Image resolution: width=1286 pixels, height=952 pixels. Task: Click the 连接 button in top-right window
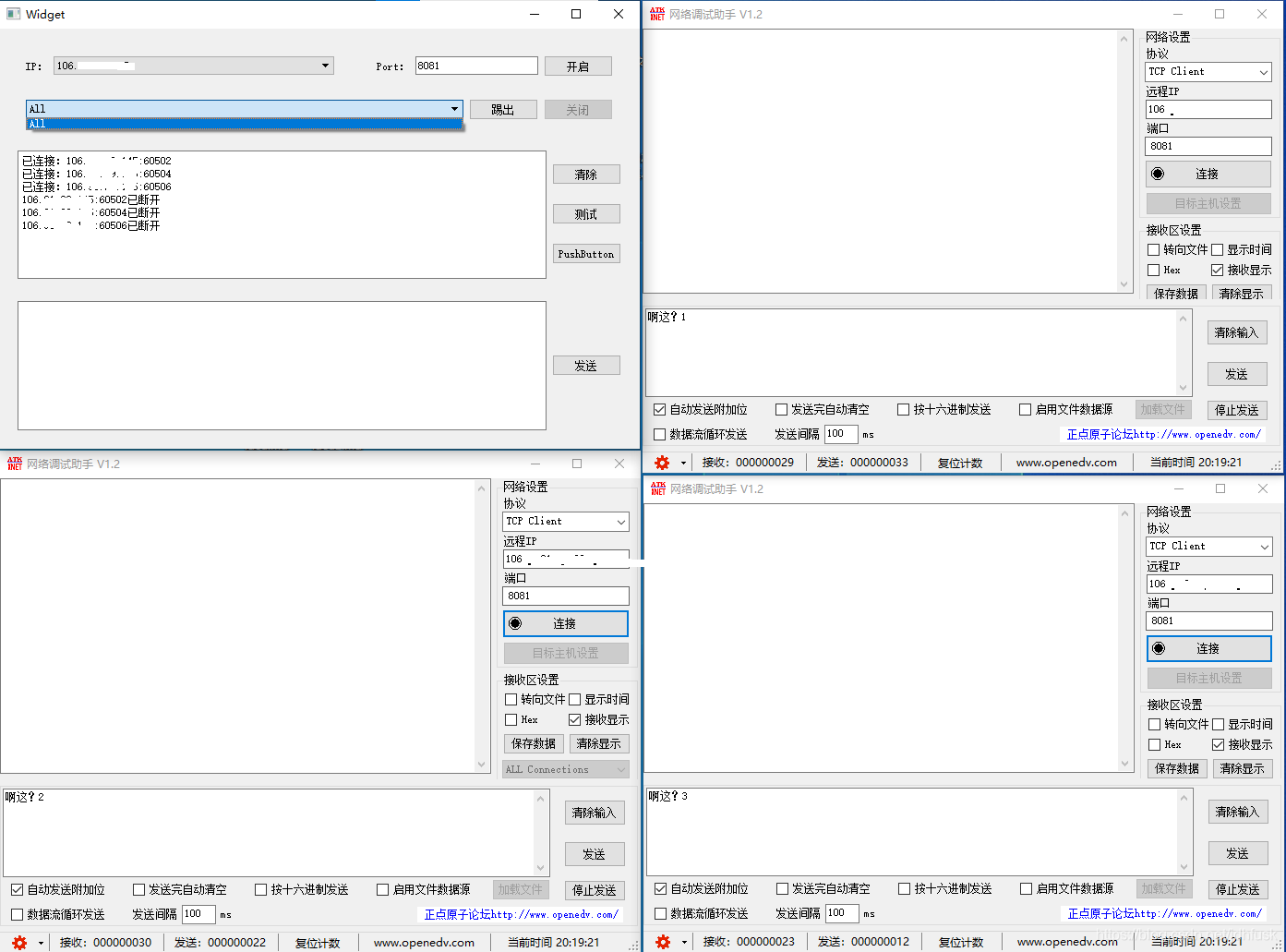tap(1208, 174)
